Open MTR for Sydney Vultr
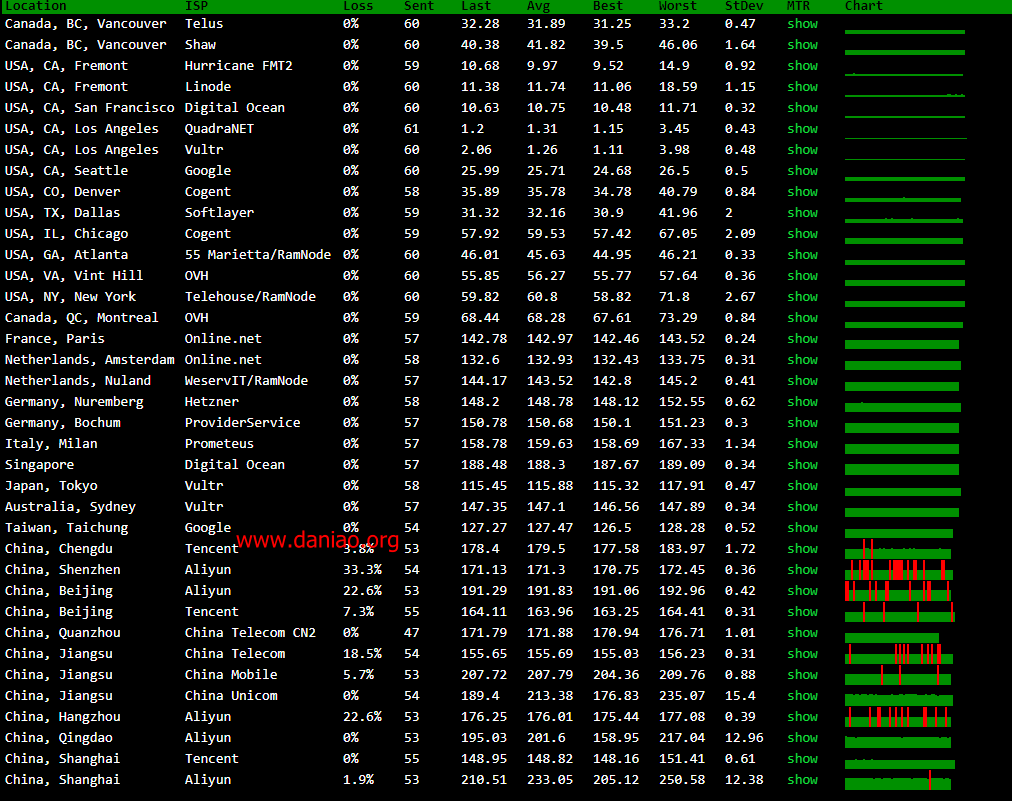The width and height of the screenshot is (1012, 801). [x=802, y=507]
